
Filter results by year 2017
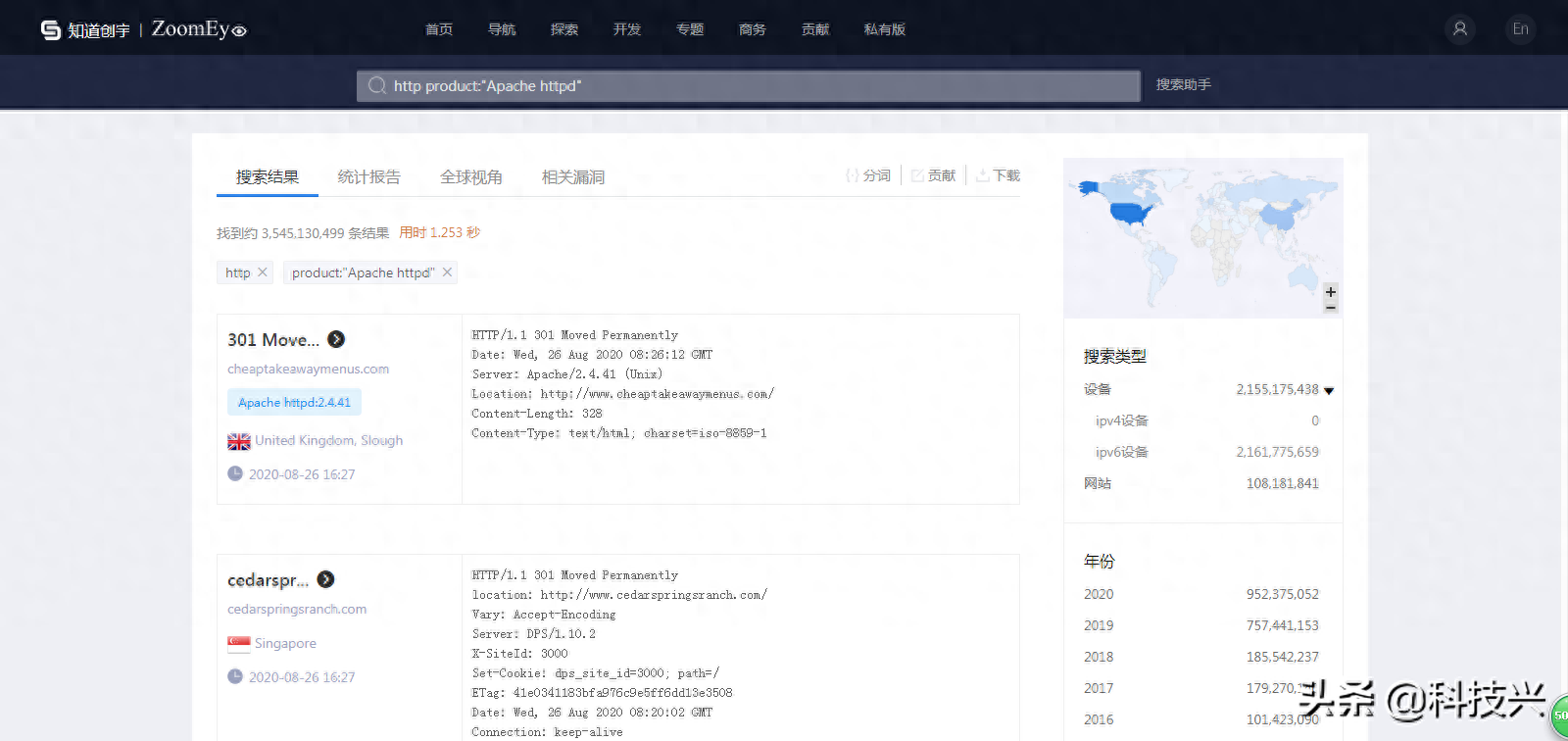pyautogui.click(x=1099, y=689)
